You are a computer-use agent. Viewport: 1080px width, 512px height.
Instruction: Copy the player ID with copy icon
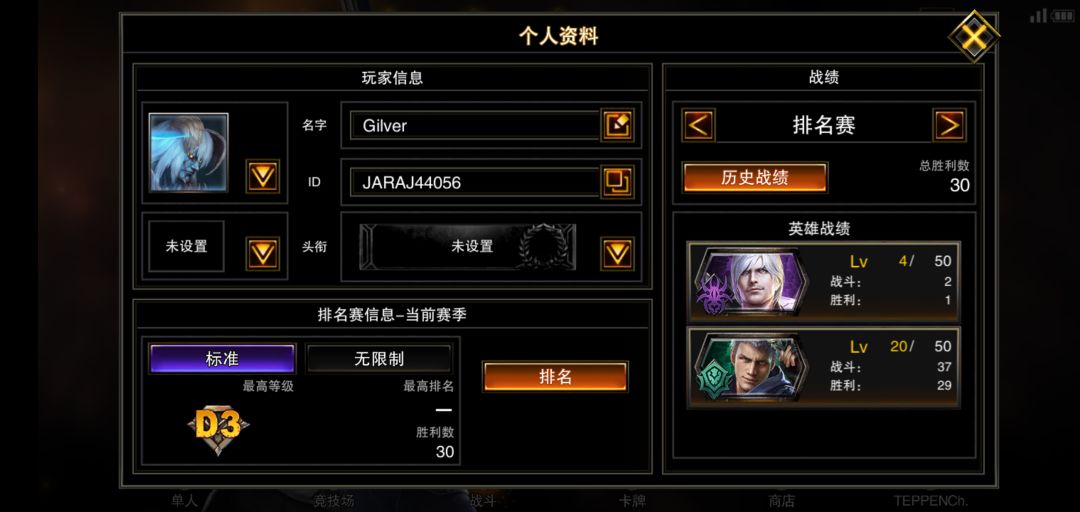617,182
